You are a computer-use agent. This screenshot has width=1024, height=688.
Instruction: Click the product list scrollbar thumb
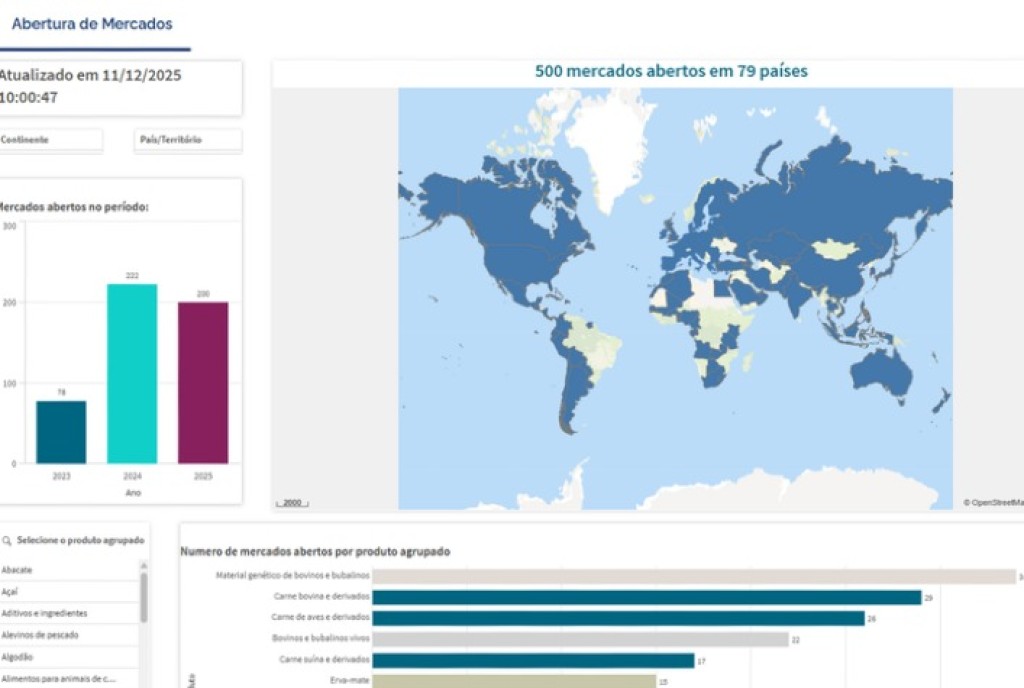(144, 598)
